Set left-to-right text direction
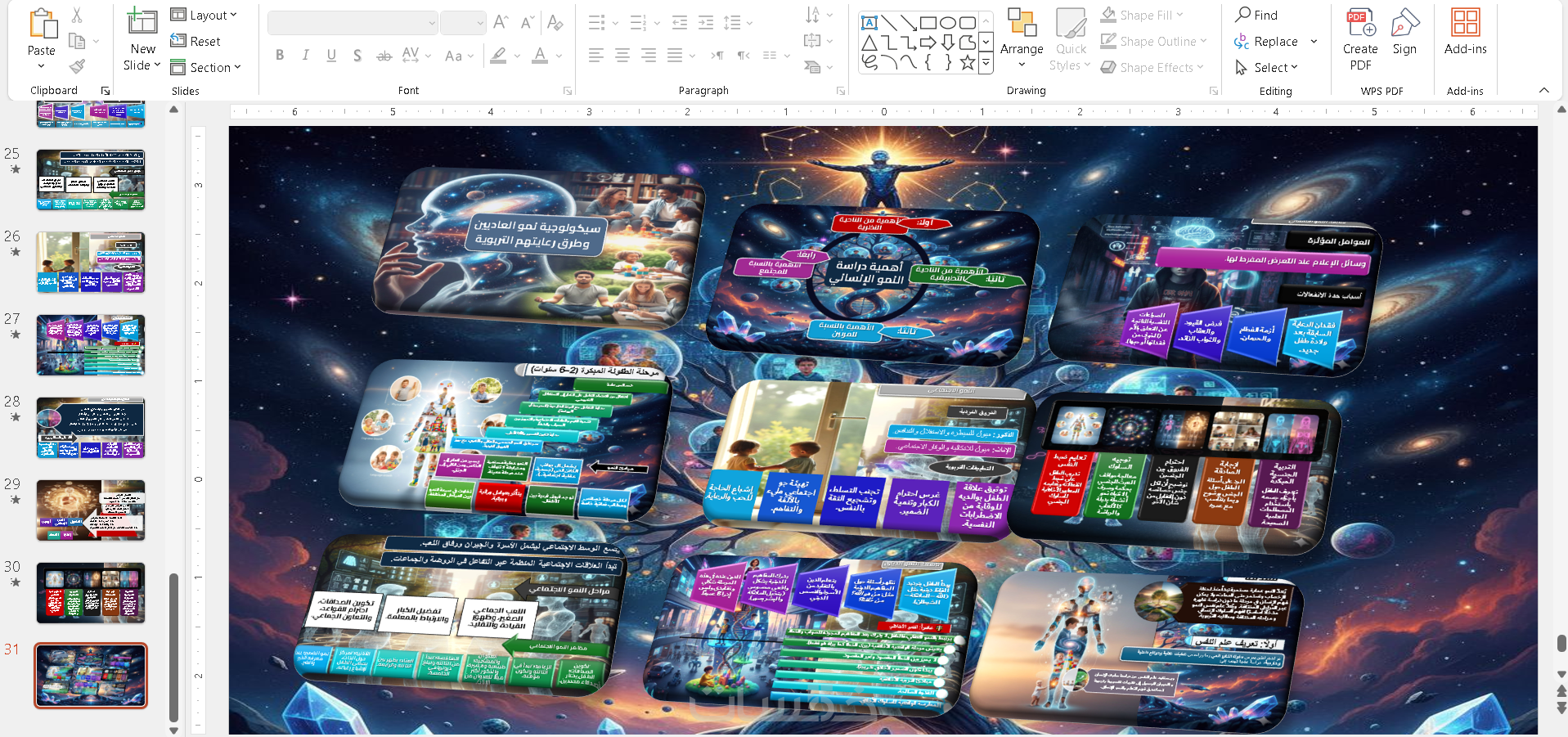The image size is (1568, 737). click(x=717, y=56)
